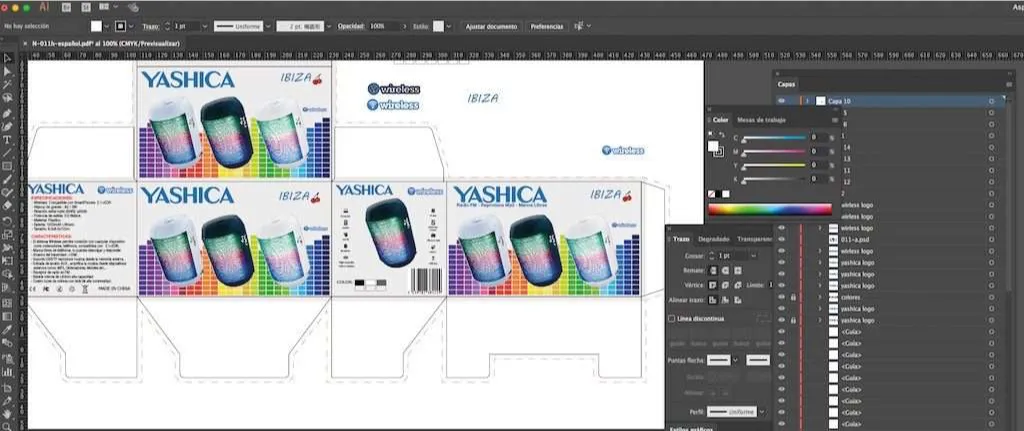Hide the Capa 10 layer
The height and width of the screenshot is (431, 1024).
pos(782,101)
